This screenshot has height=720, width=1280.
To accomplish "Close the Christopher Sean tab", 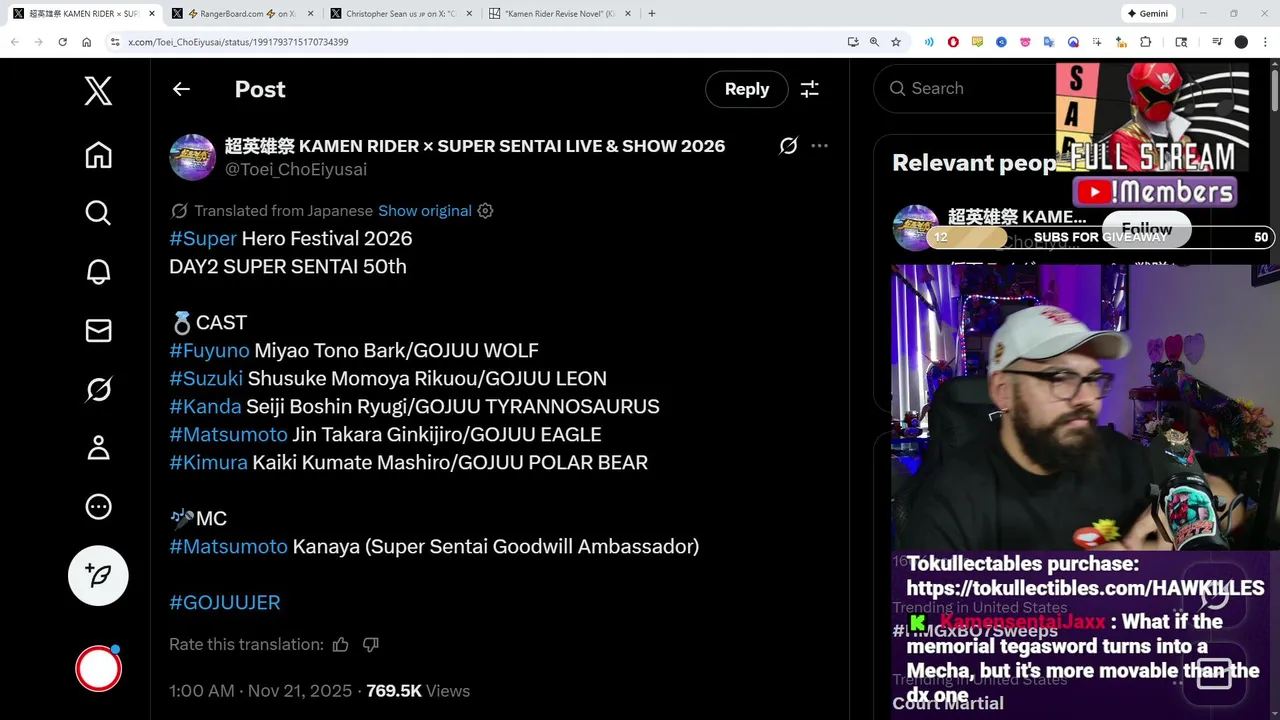I will (x=469, y=14).
